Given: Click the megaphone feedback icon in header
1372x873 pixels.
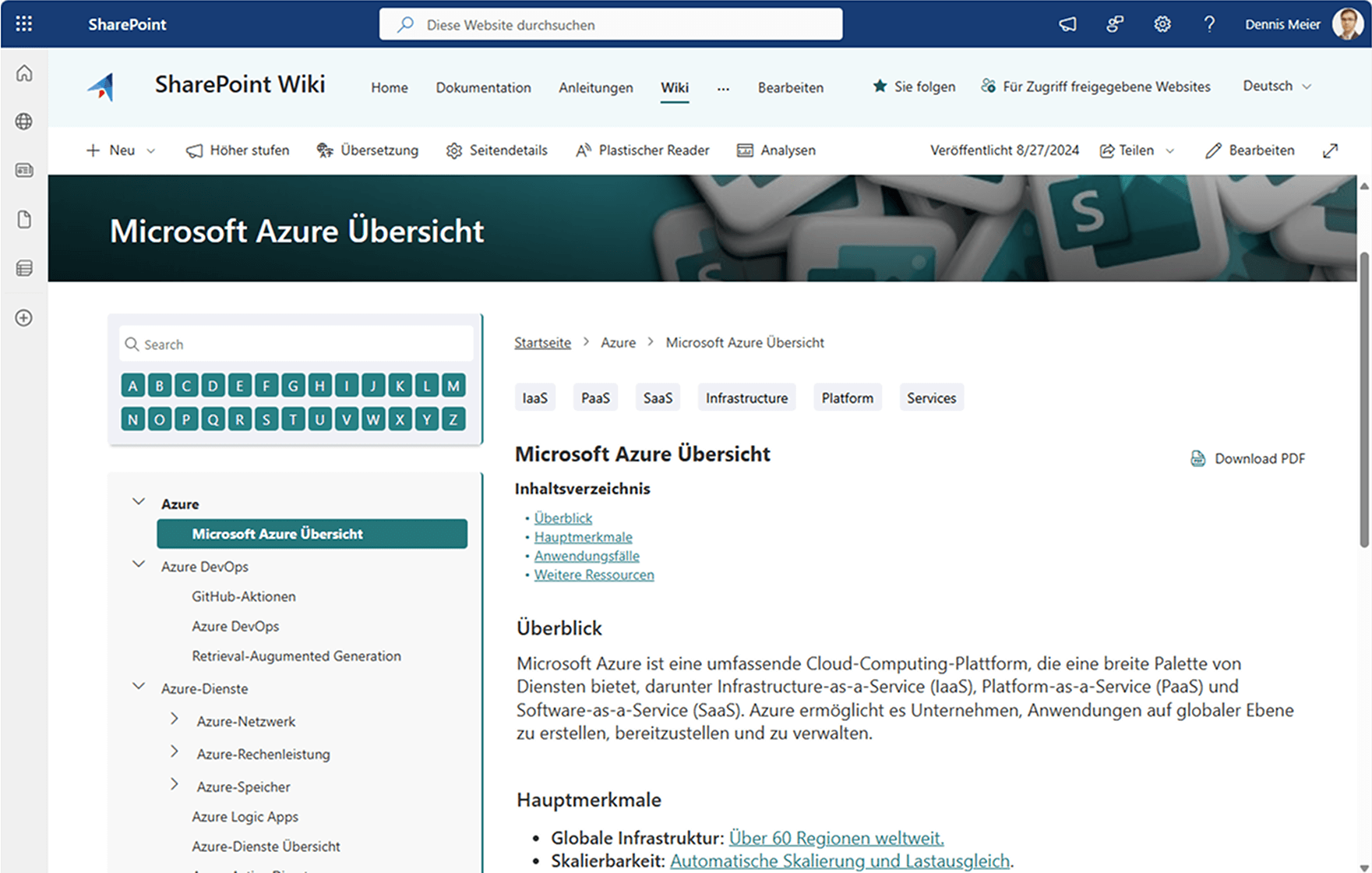Looking at the screenshot, I should tap(1067, 24).
